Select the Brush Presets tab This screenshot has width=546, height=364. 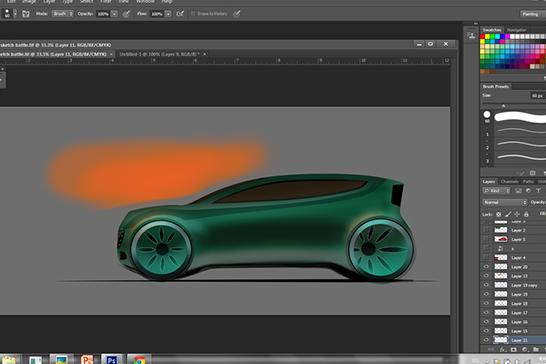tap(496, 86)
